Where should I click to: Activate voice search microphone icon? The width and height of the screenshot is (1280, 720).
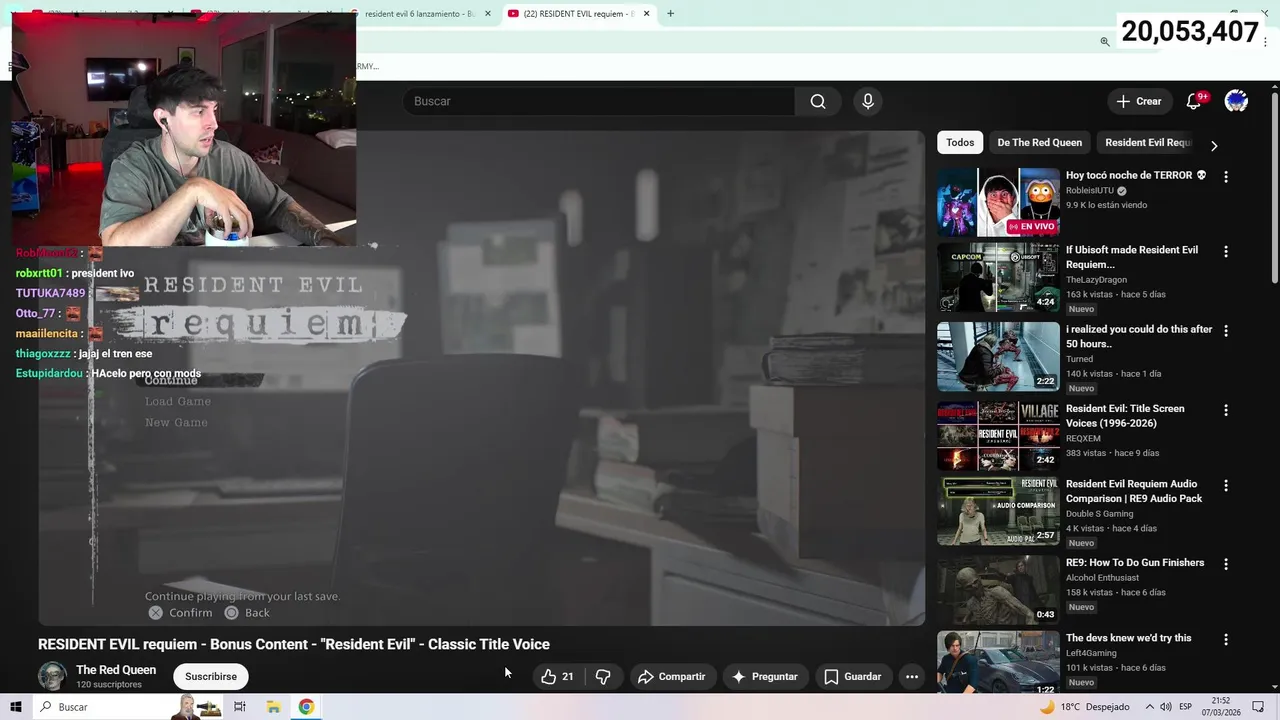868,101
